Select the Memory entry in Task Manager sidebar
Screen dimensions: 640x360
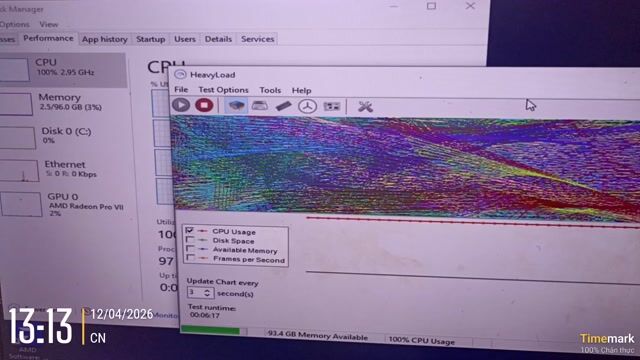tap(63, 103)
